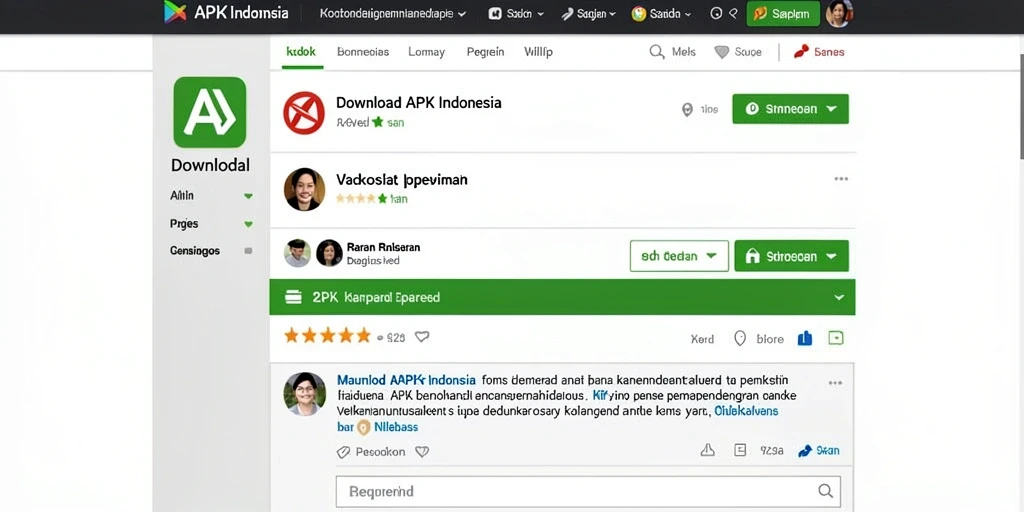This screenshot has width=1024, height=512.
Task: Focus the Beqorend search input field
Action: point(588,491)
